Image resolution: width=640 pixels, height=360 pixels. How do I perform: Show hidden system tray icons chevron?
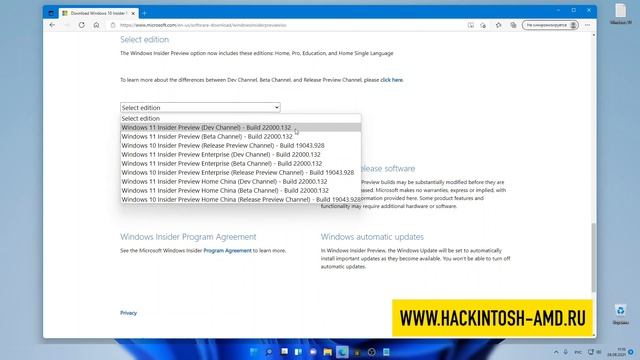pos(556,352)
